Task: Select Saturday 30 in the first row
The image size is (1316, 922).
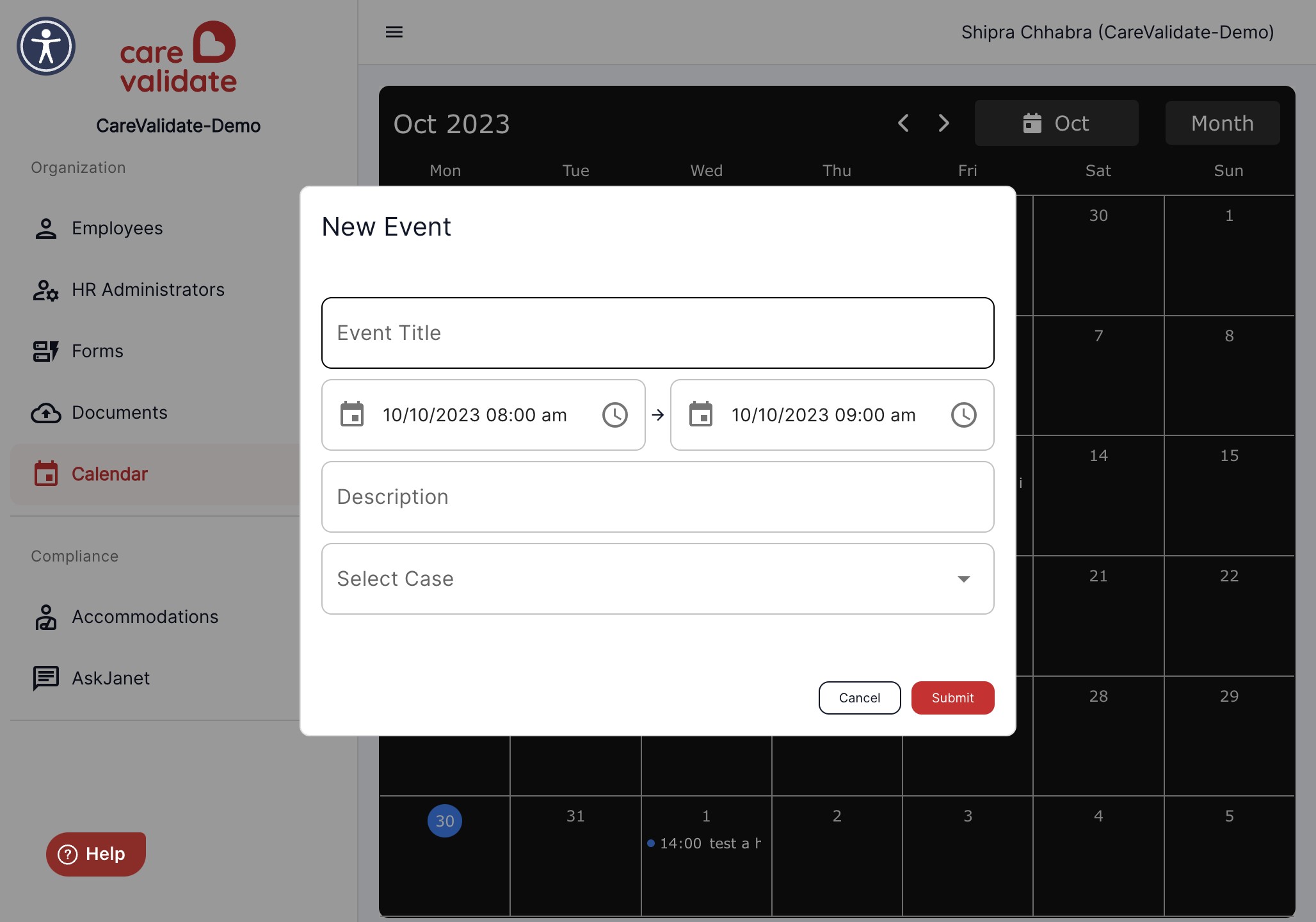Action: pos(1098,216)
